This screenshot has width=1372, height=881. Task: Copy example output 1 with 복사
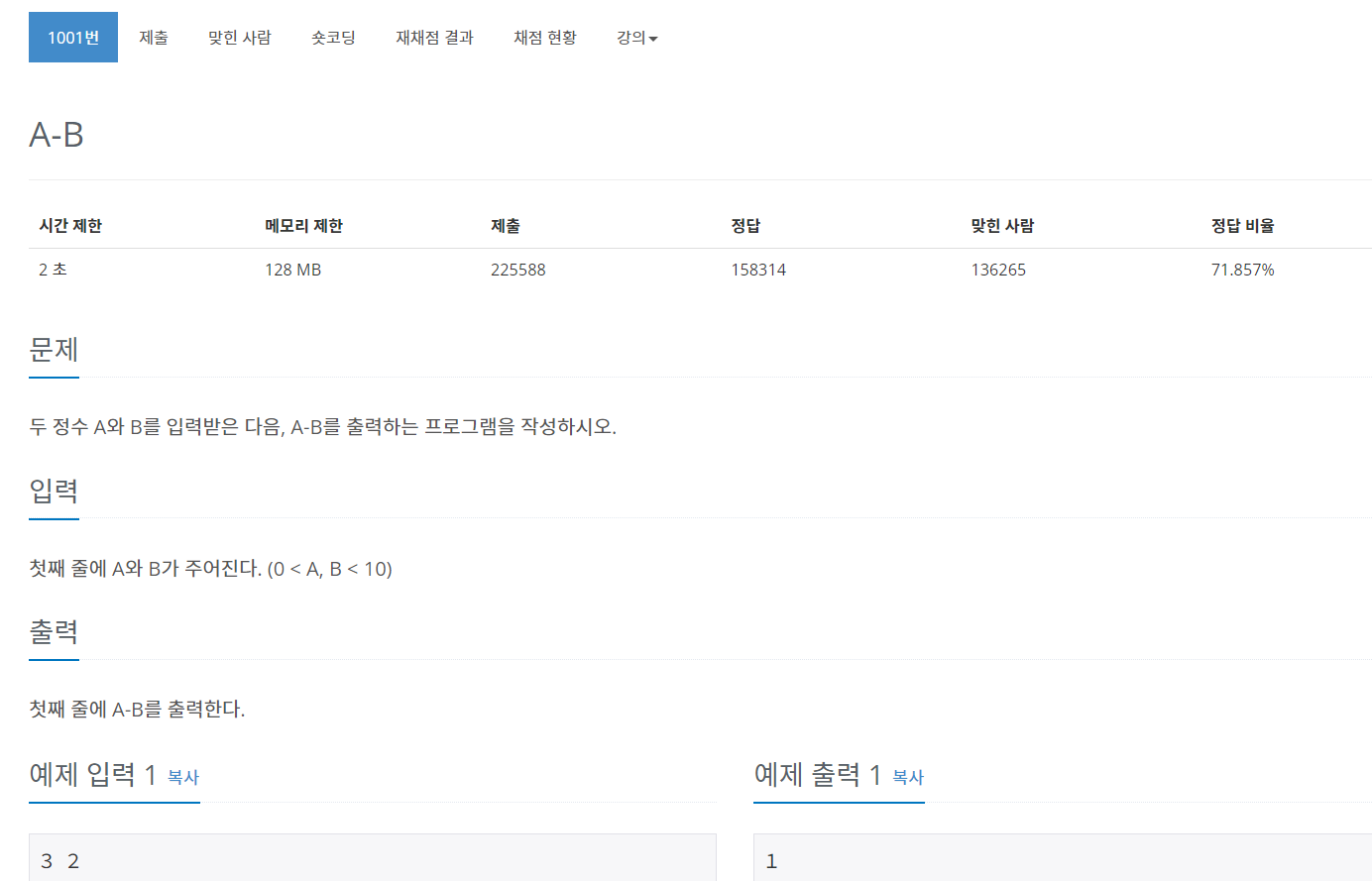tap(908, 777)
